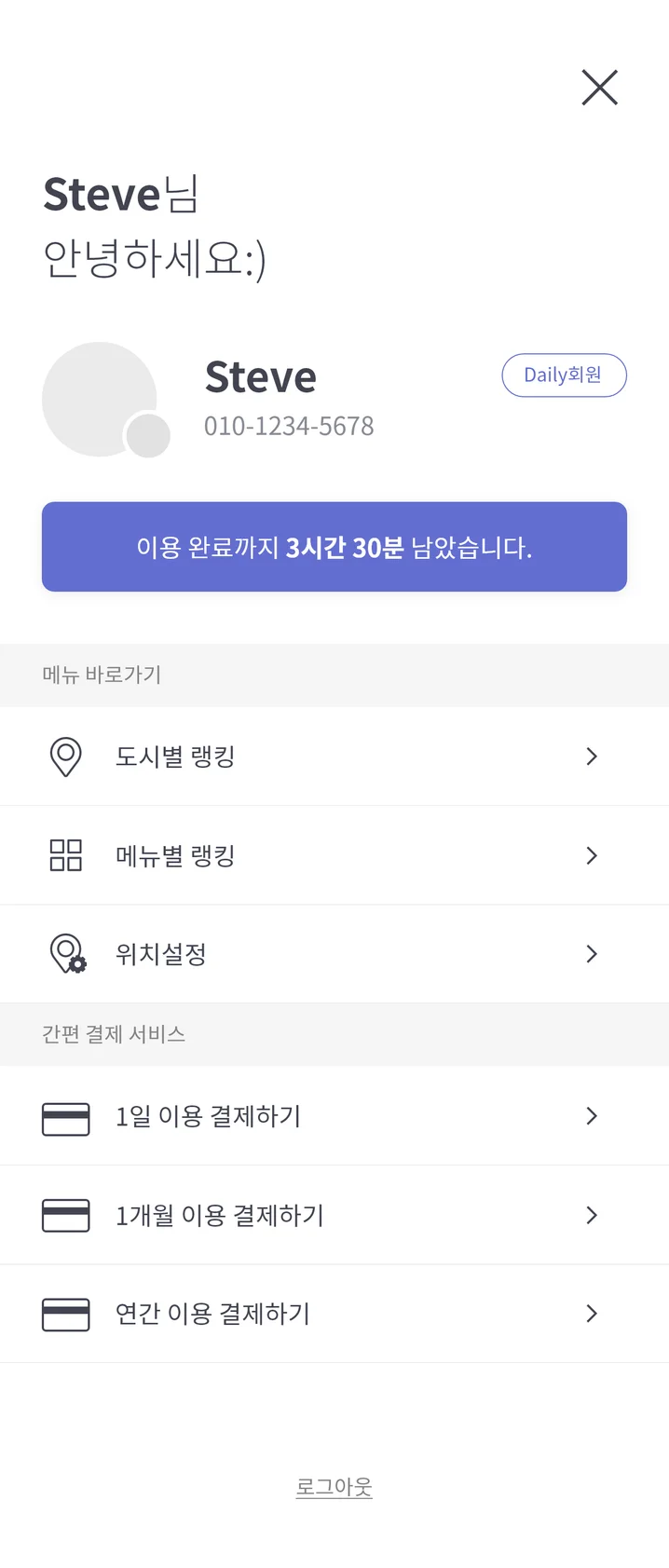Select the 간편 결제 서비스 section header

(x=114, y=1034)
